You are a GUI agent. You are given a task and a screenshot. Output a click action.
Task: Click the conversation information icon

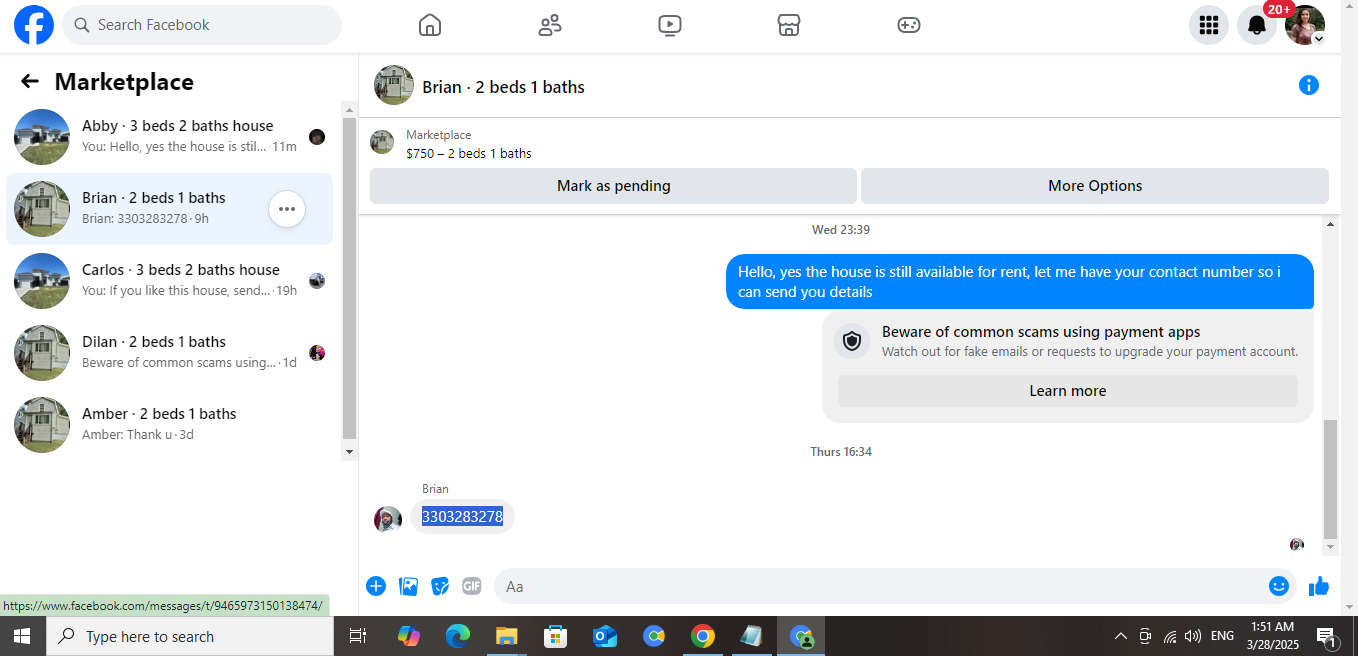tap(1309, 85)
